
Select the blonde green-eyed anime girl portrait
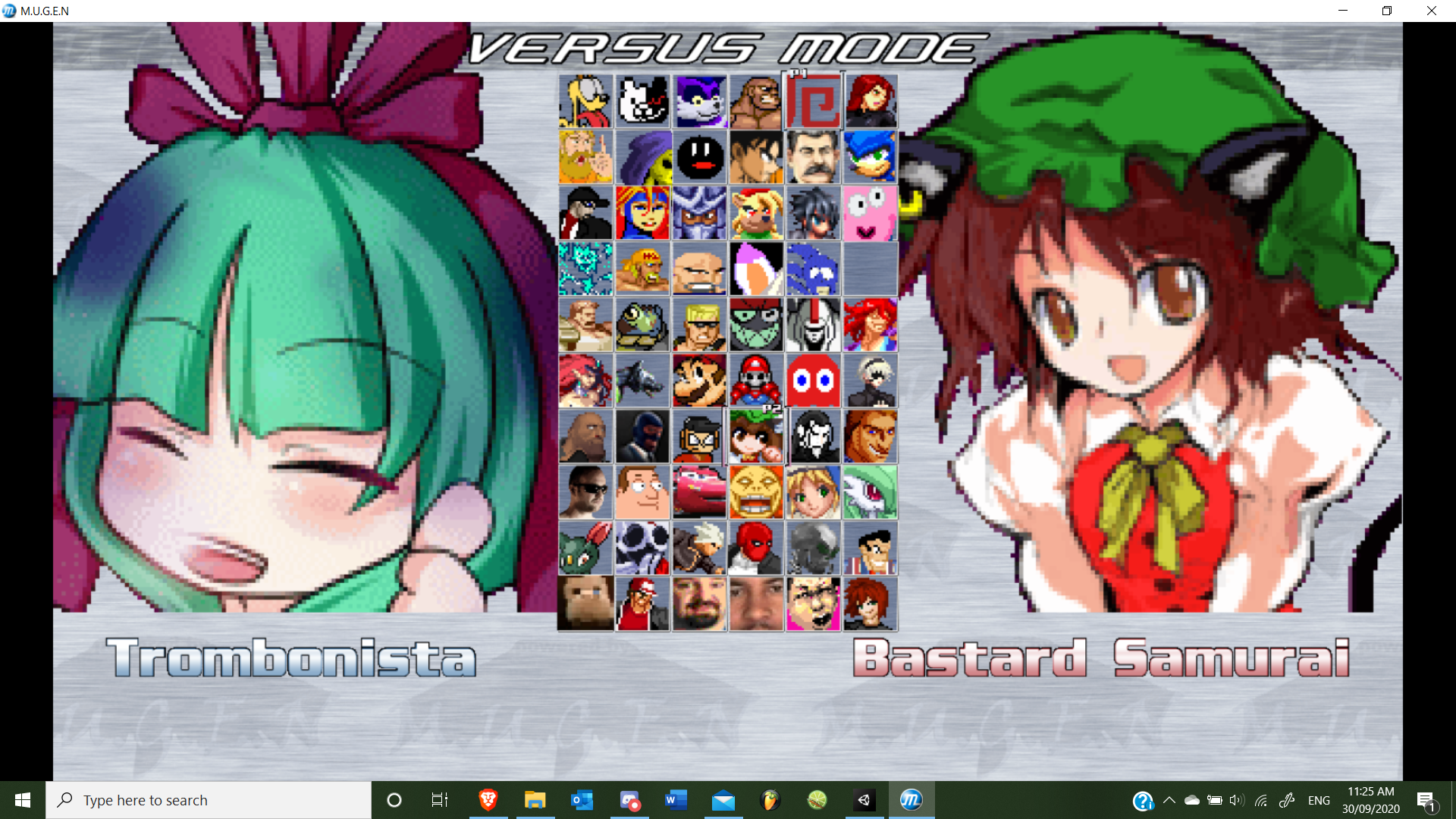pyautogui.click(x=813, y=493)
